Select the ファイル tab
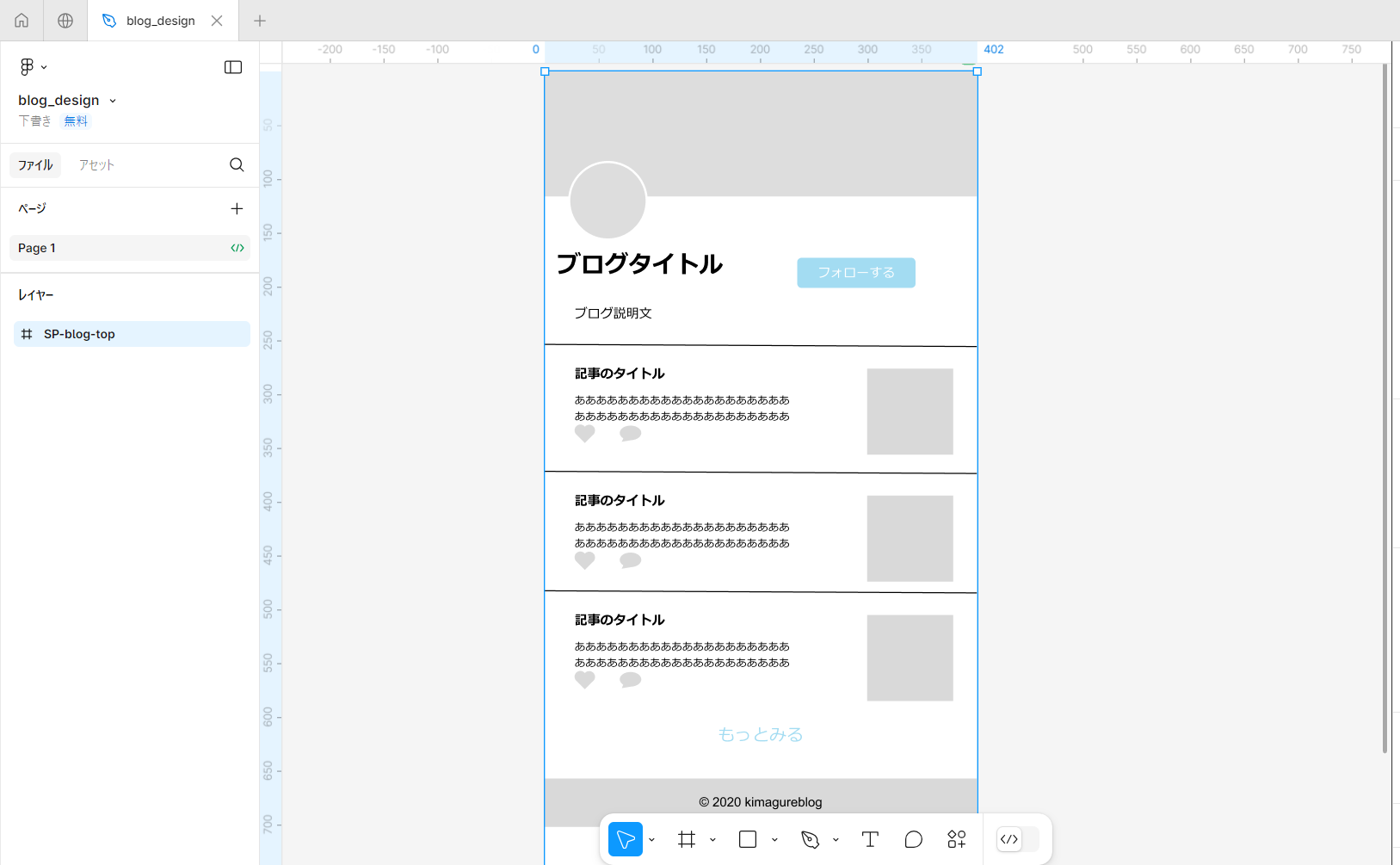The height and width of the screenshot is (865, 1400). point(35,165)
